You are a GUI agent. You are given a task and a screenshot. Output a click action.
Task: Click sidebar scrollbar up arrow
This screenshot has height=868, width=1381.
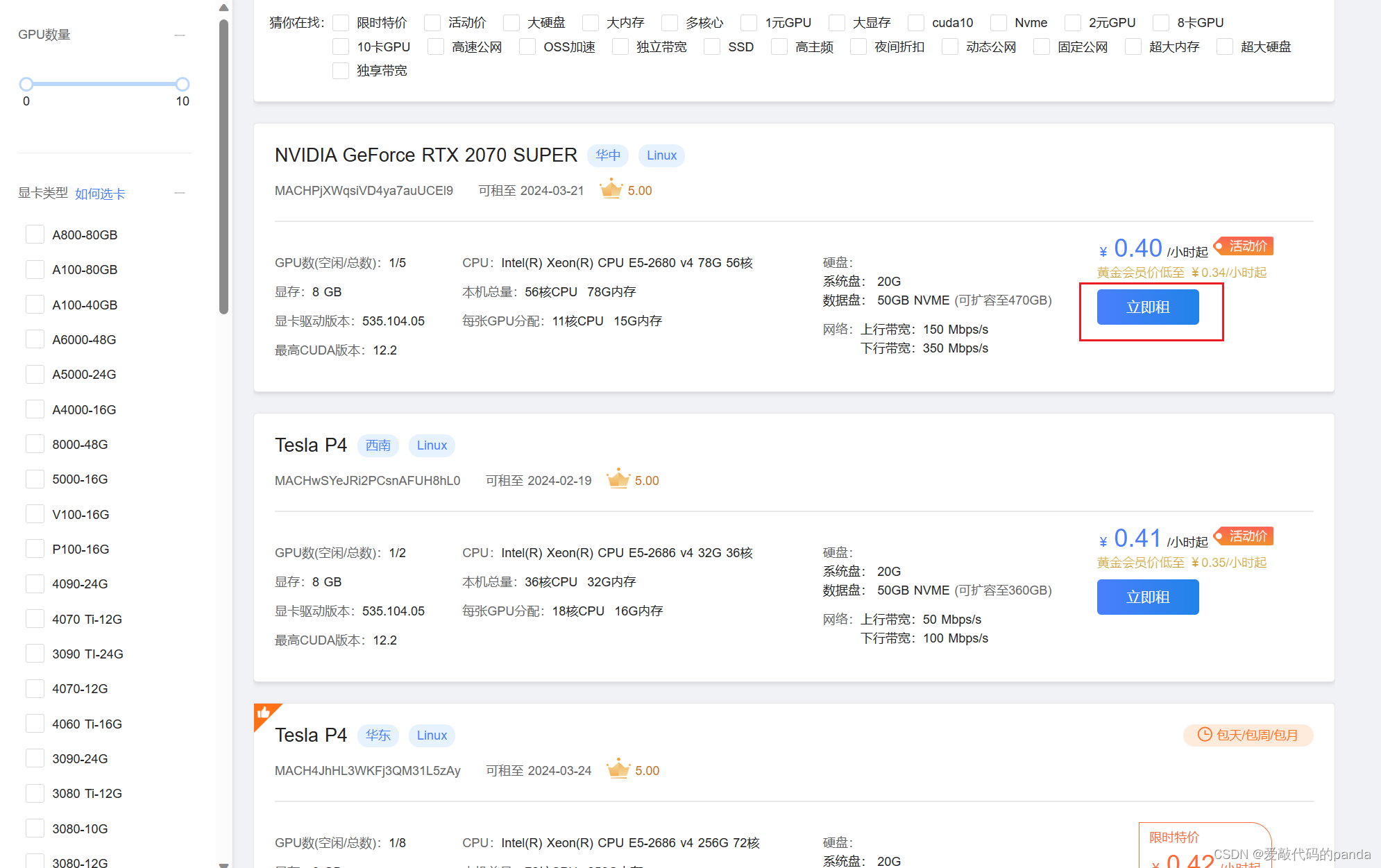(x=223, y=8)
